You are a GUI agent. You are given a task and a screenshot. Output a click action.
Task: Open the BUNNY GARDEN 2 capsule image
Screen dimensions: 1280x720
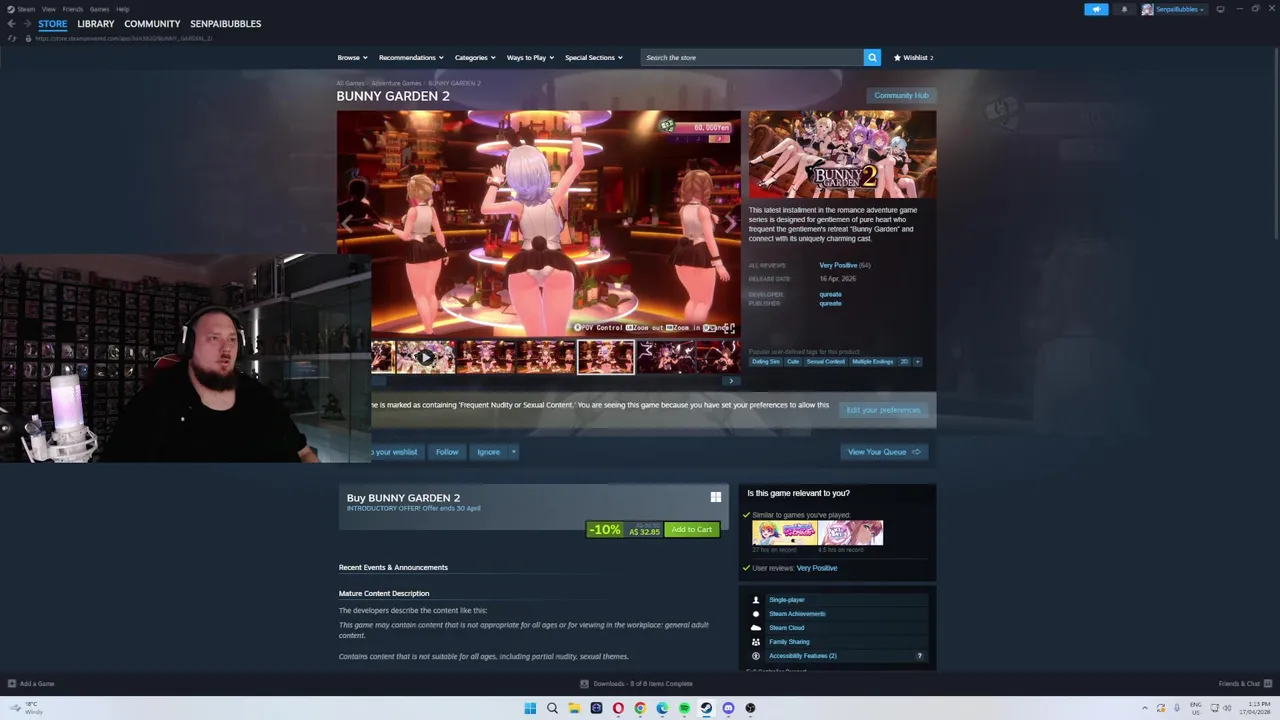click(x=842, y=154)
